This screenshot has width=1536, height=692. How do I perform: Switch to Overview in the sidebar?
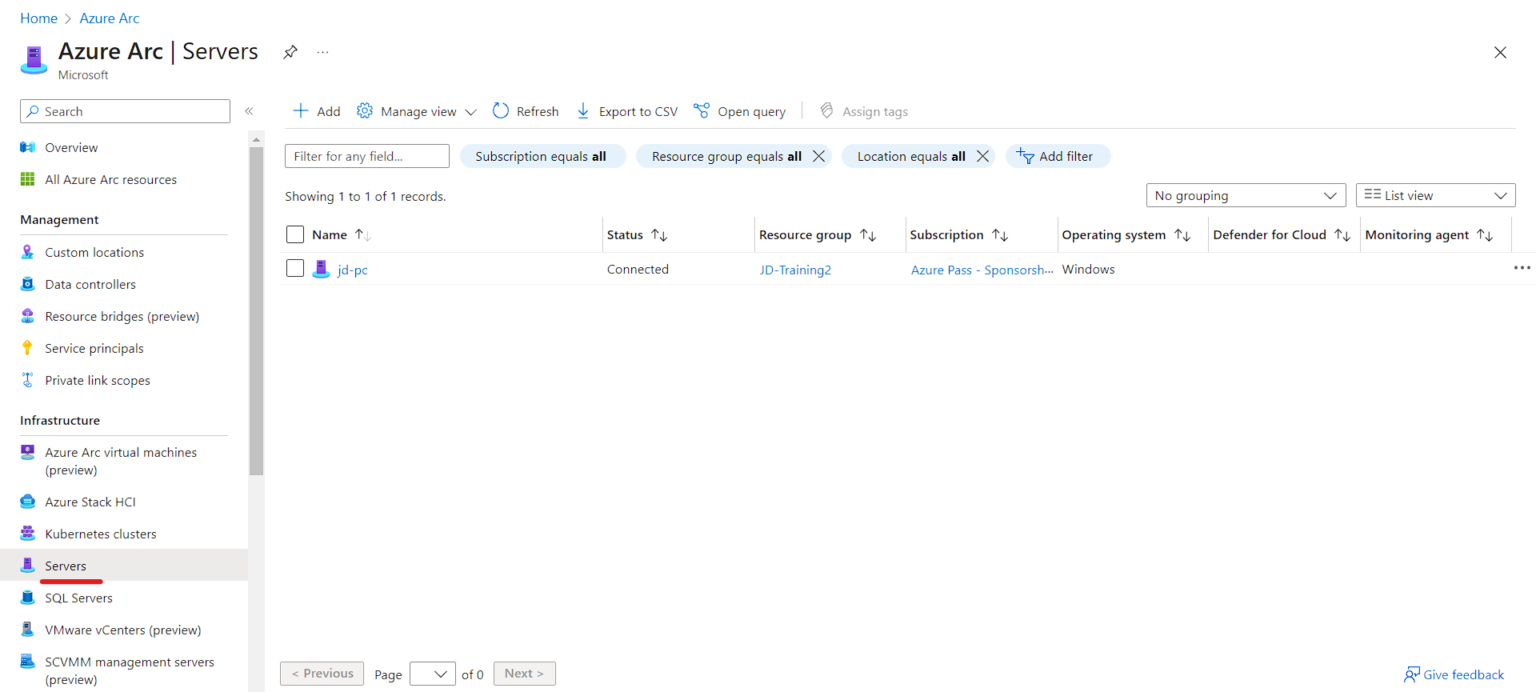(x=69, y=147)
